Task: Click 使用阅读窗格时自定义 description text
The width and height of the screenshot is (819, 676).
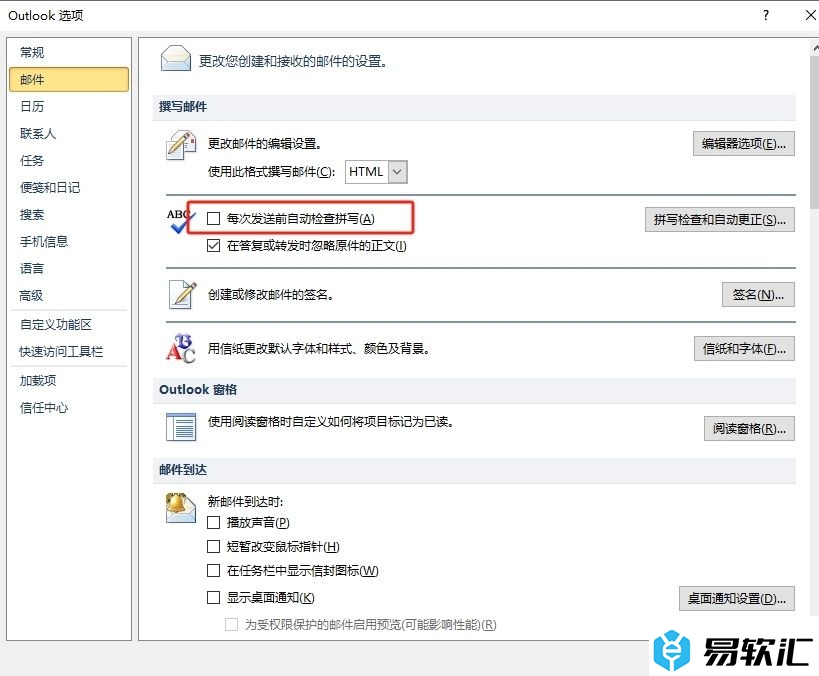Action: [x=331, y=422]
